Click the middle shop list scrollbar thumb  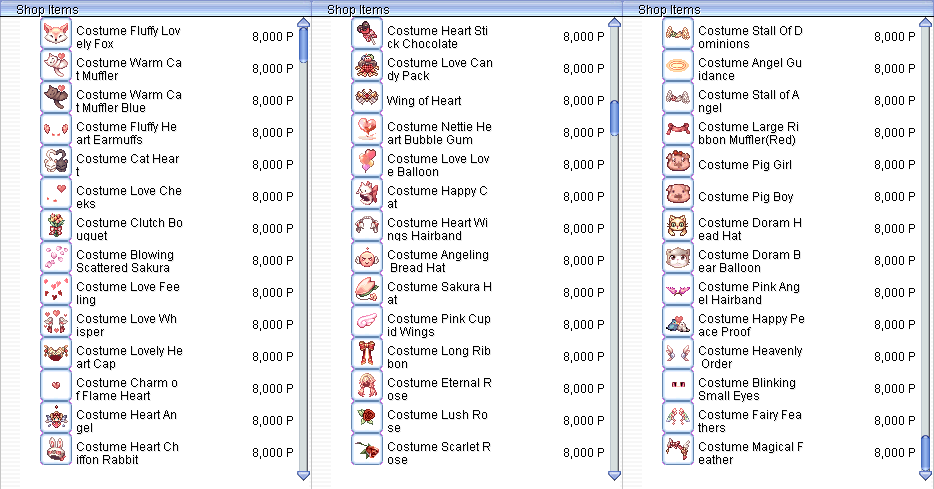(x=614, y=117)
